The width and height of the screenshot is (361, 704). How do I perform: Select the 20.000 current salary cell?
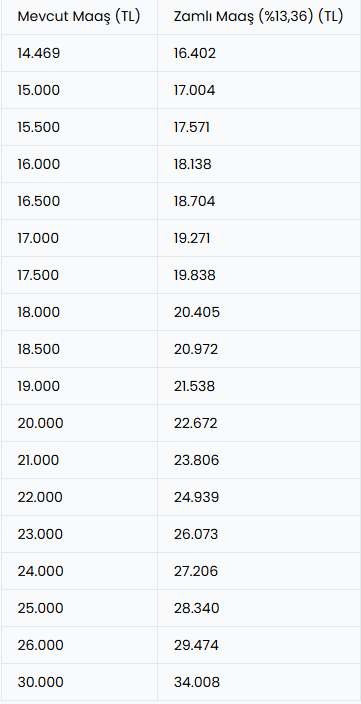point(79,423)
